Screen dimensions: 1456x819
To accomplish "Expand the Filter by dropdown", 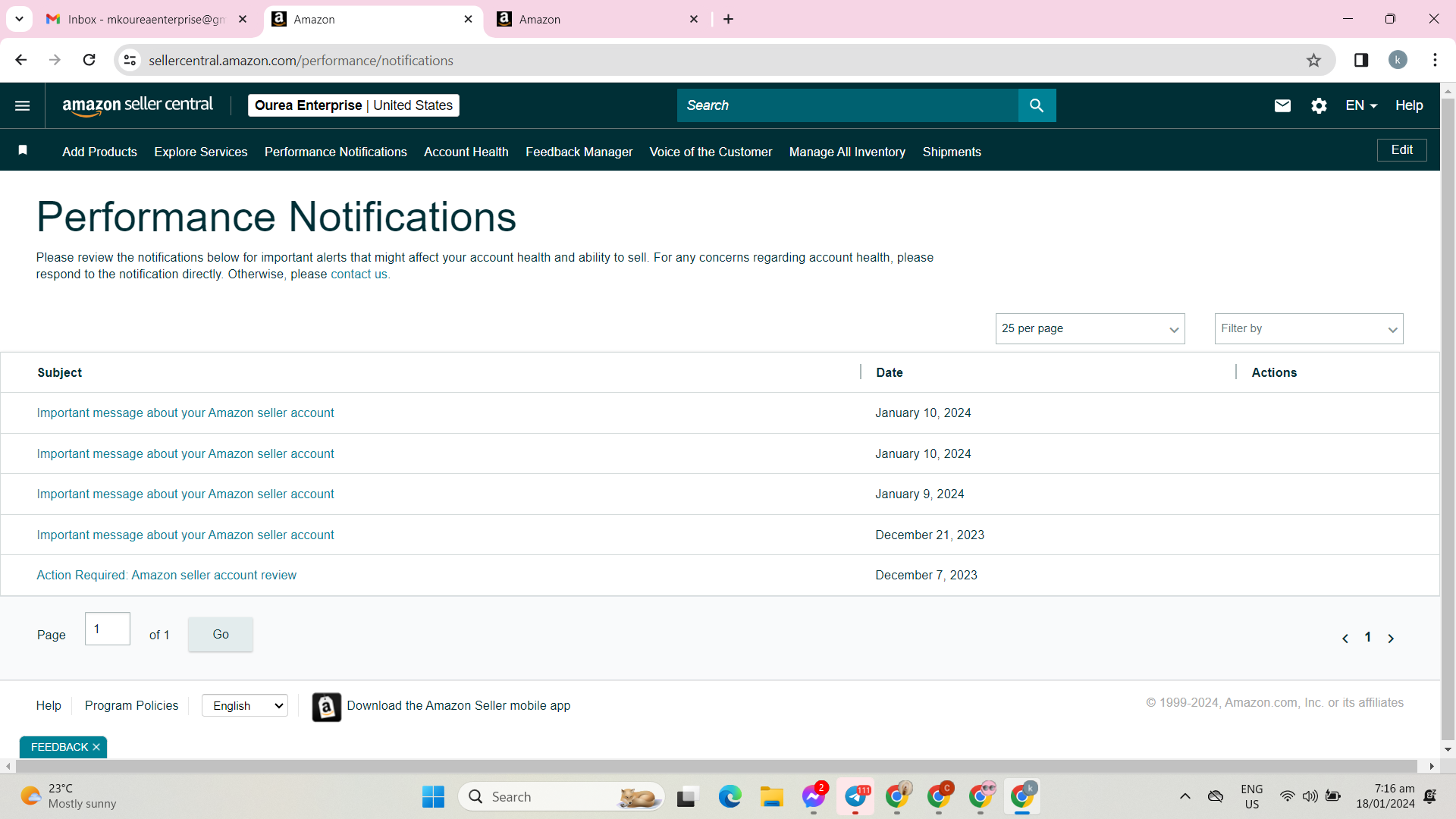I will click(1309, 329).
